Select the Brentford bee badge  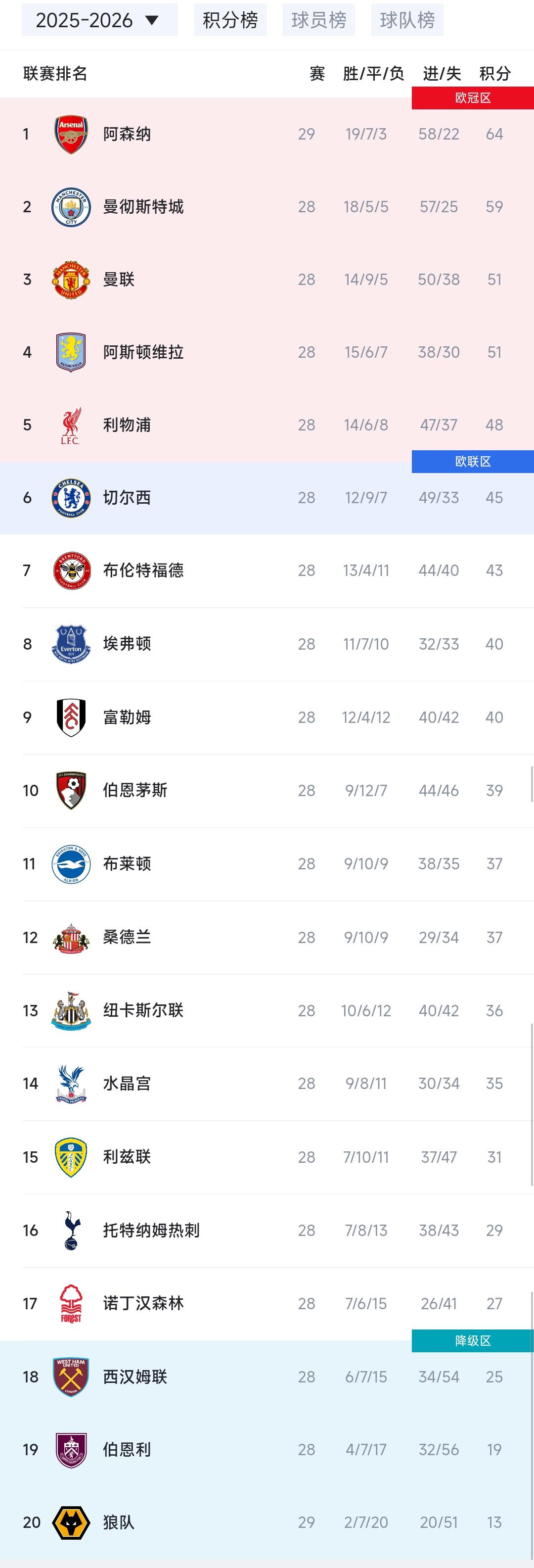pyautogui.click(x=71, y=570)
